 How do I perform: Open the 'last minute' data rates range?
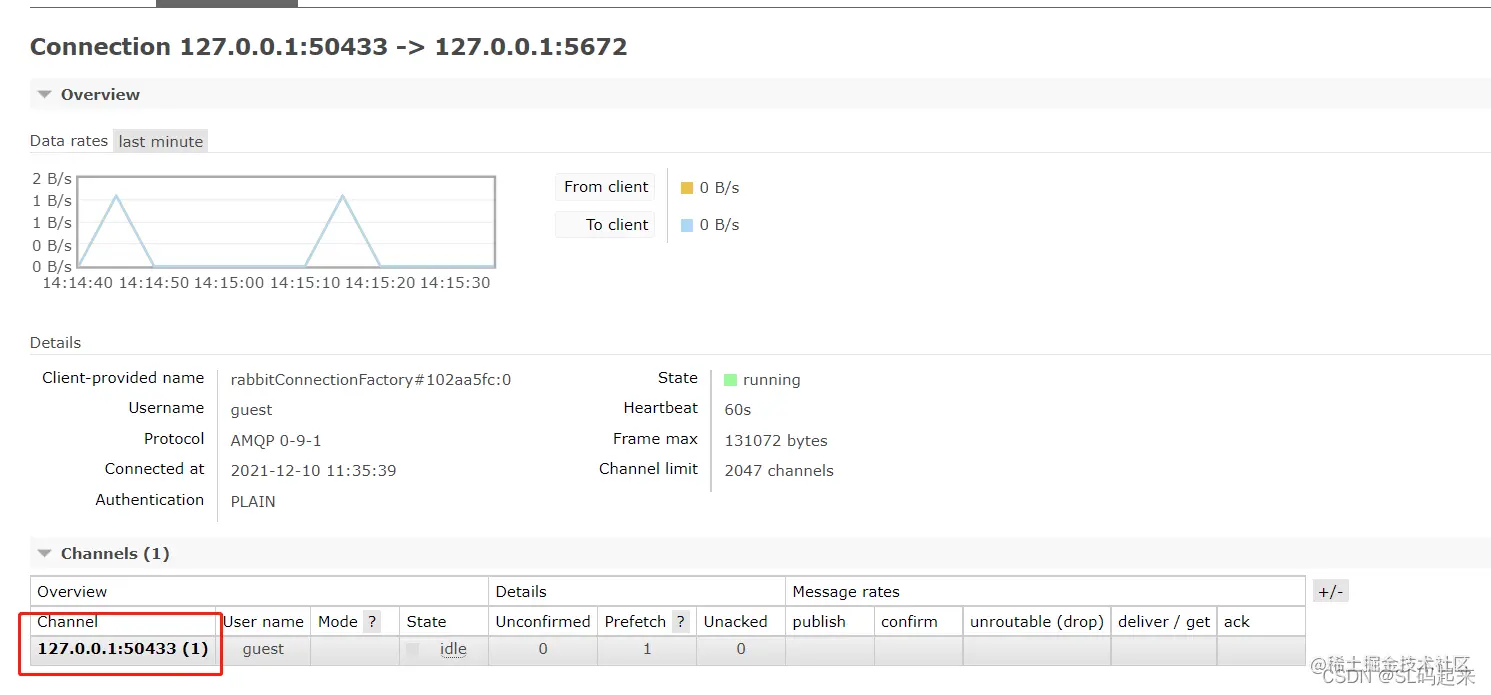pyautogui.click(x=160, y=141)
